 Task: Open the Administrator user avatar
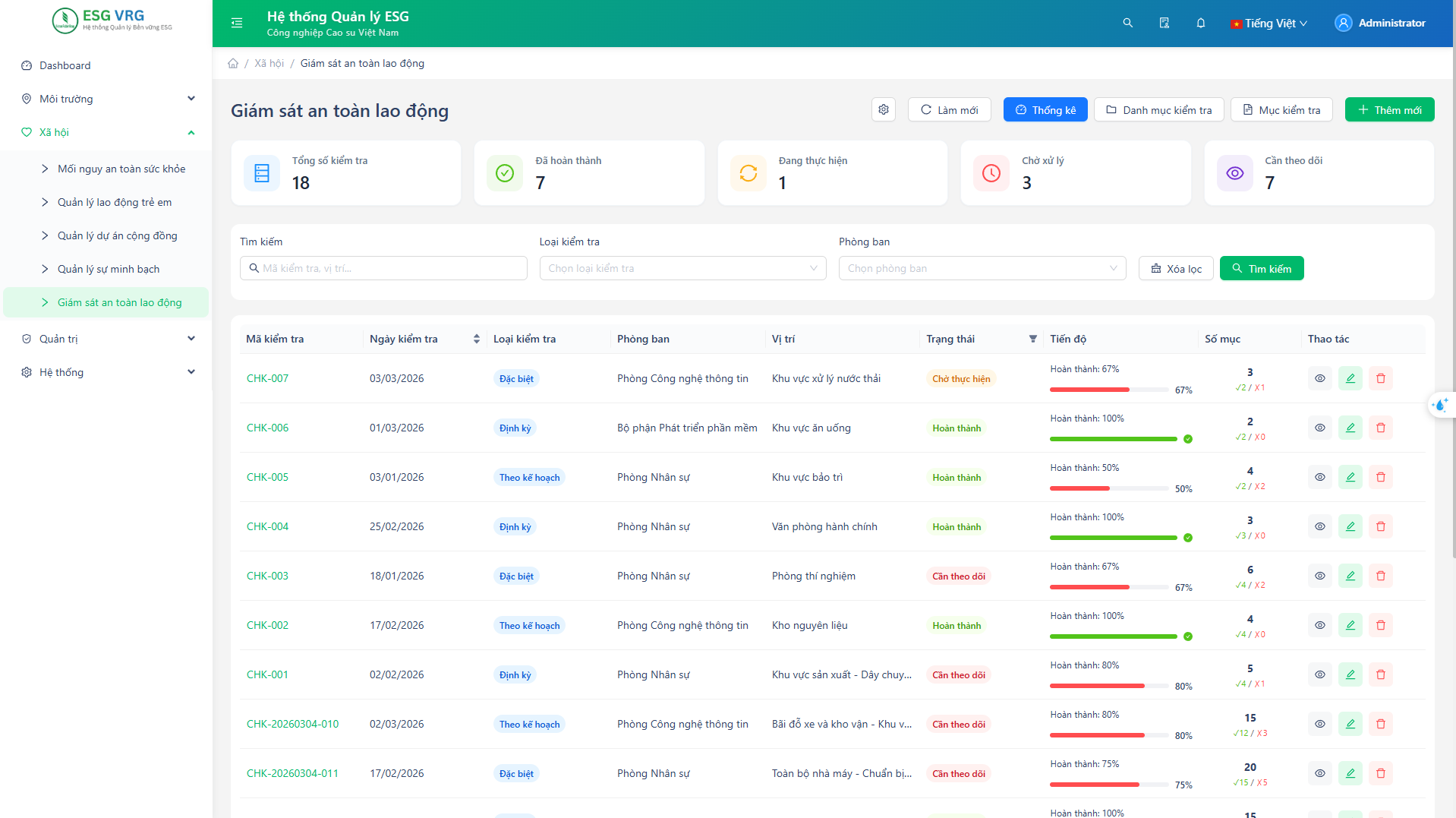[1344, 23]
